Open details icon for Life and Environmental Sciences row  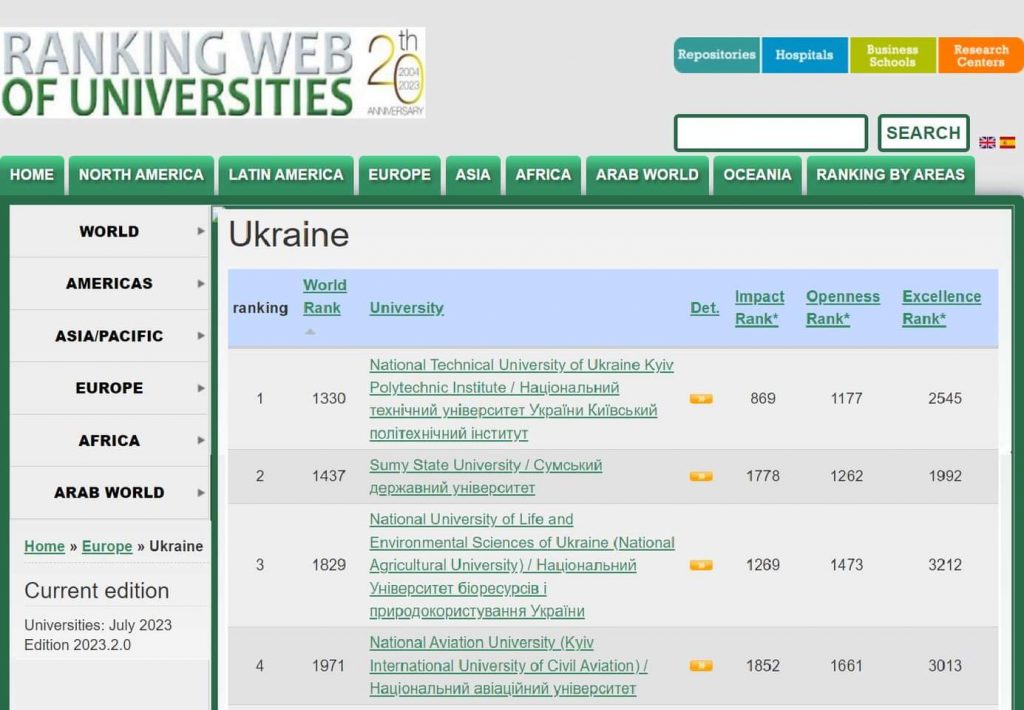click(701, 565)
